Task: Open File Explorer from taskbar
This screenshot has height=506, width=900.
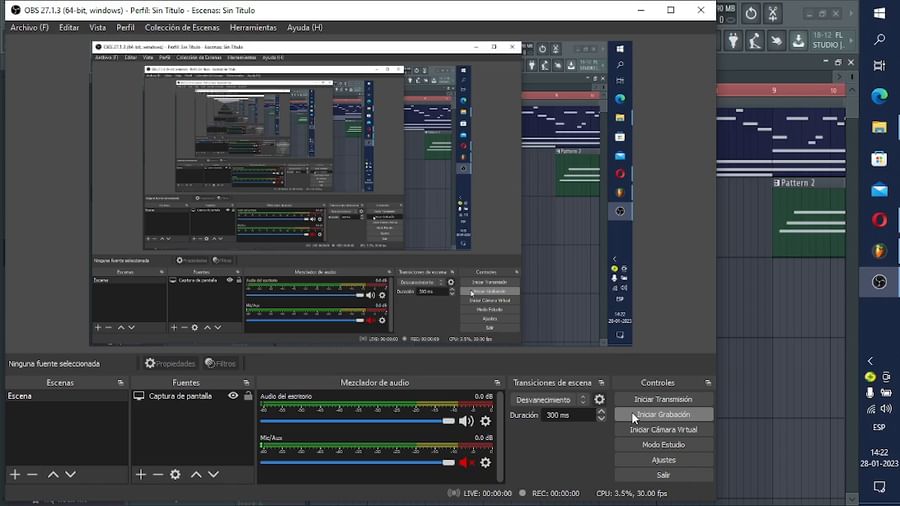Action: tap(879, 127)
